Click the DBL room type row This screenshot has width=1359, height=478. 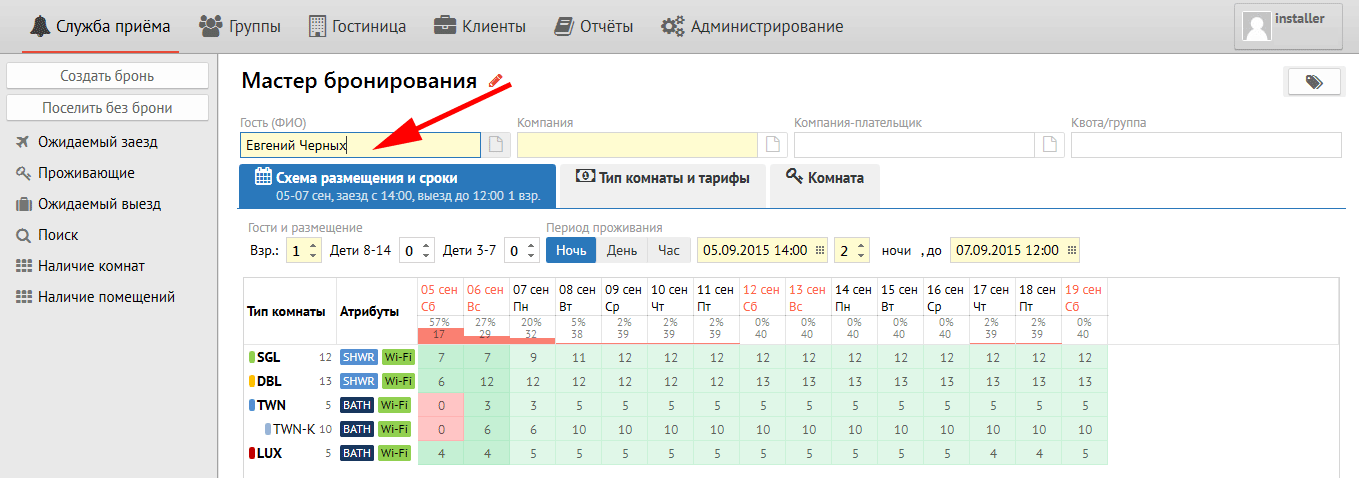pyautogui.click(x=676, y=381)
